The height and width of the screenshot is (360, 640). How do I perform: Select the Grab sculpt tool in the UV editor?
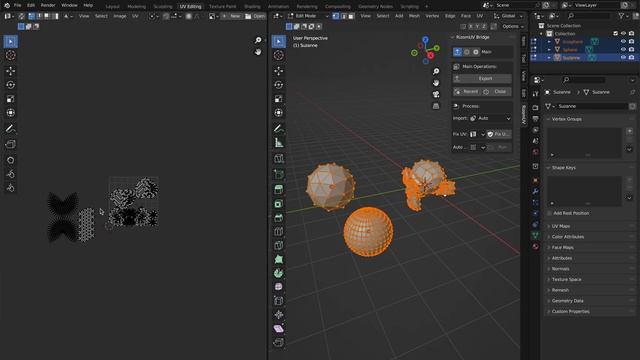click(x=11, y=160)
